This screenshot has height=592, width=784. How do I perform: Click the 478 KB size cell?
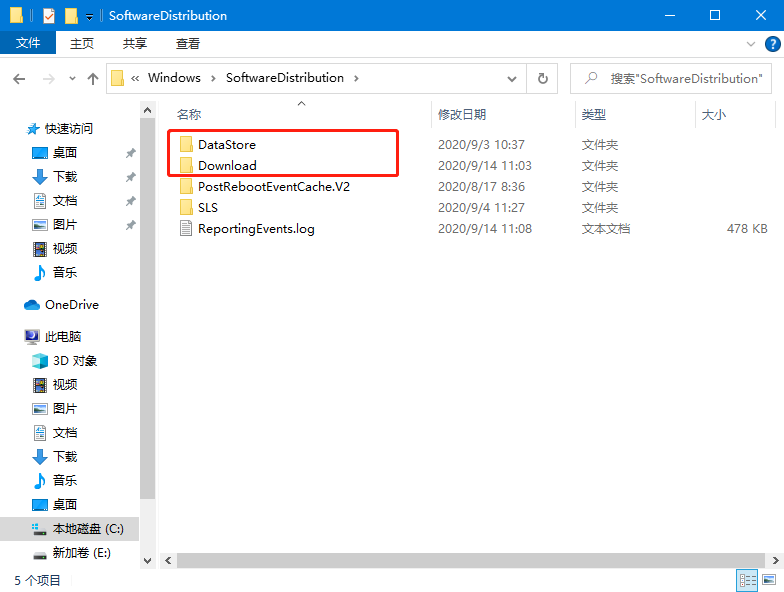tap(747, 228)
